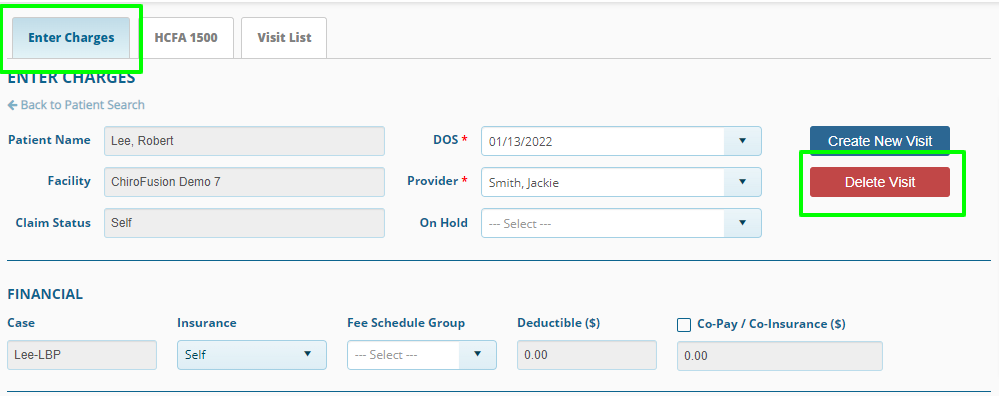This screenshot has width=999, height=396.
Task: Enable the Co-Pay / Co-Insurance checkbox
Action: pos(684,325)
